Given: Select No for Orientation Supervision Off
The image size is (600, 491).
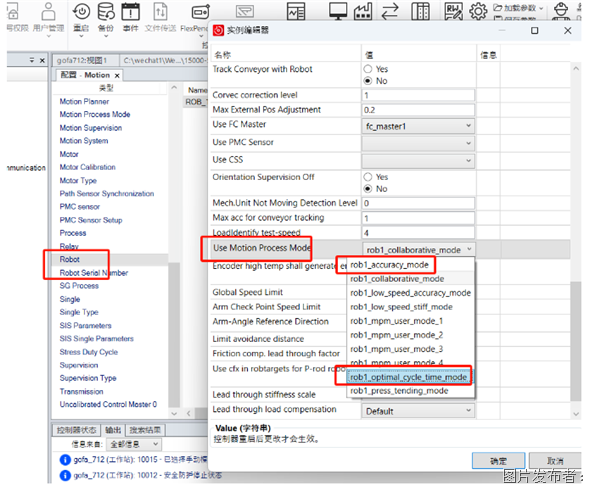Looking at the screenshot, I should 367,188.
